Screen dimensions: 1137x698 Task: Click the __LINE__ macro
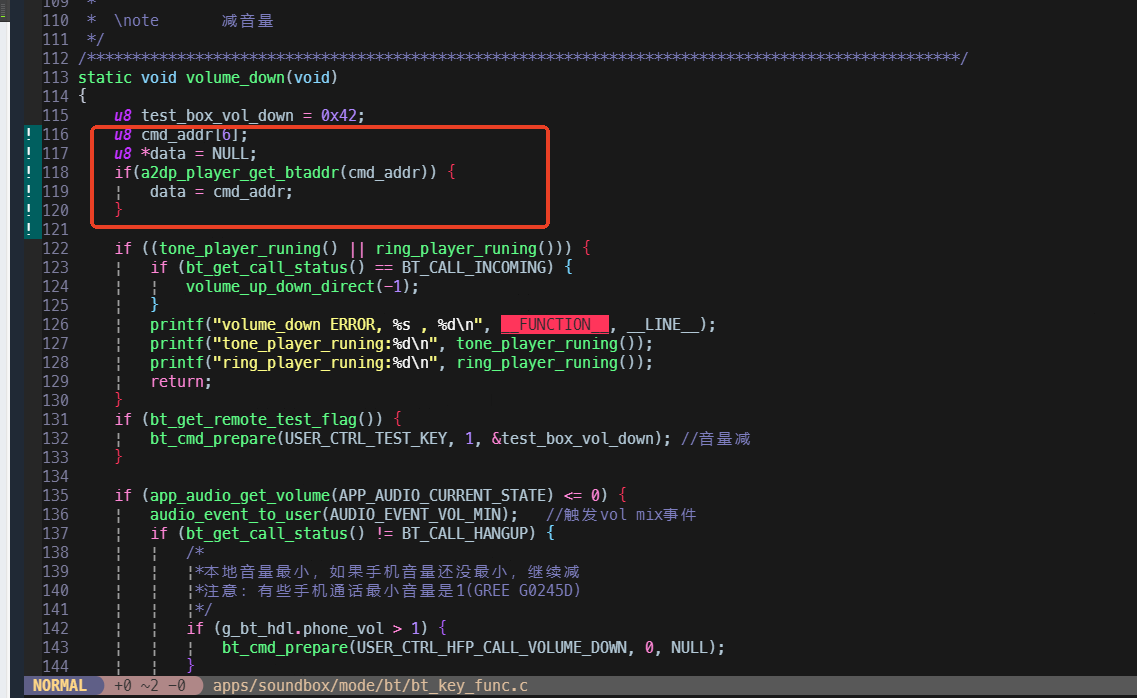pyautogui.click(x=663, y=324)
